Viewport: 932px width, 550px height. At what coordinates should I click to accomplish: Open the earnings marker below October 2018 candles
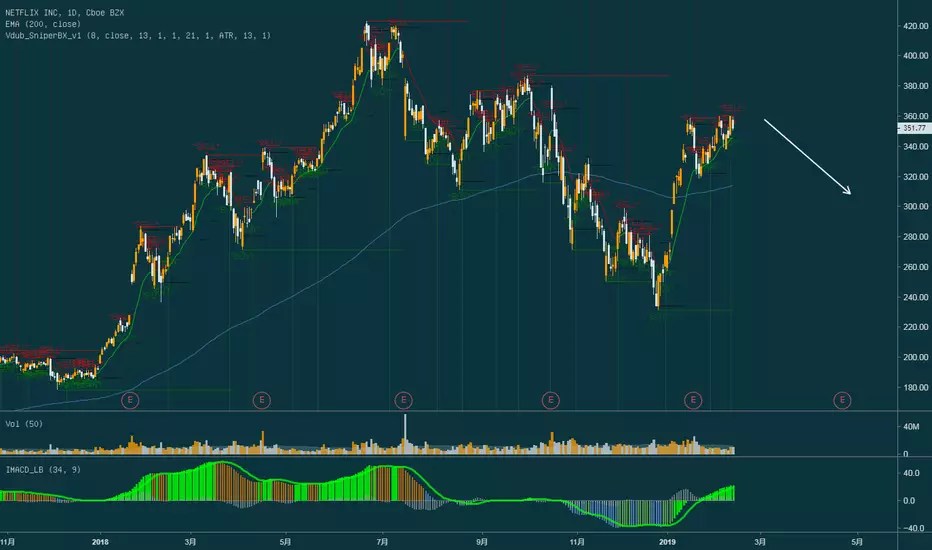(x=550, y=400)
